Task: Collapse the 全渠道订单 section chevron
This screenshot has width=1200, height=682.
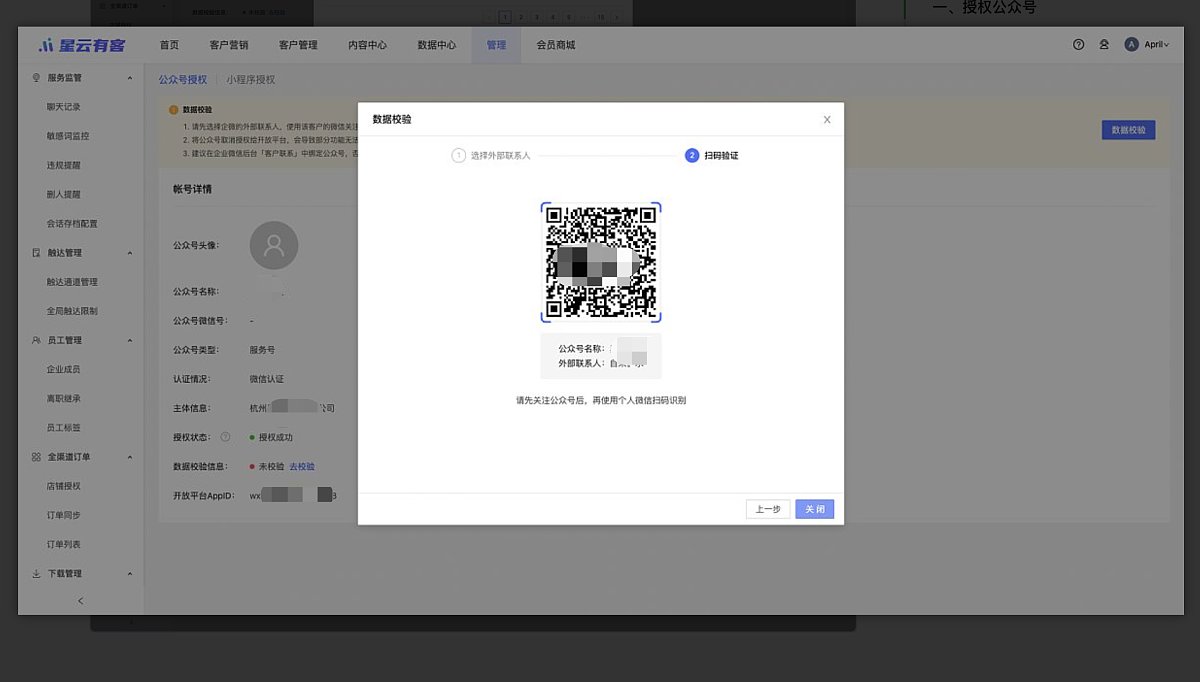Action: pyautogui.click(x=129, y=457)
